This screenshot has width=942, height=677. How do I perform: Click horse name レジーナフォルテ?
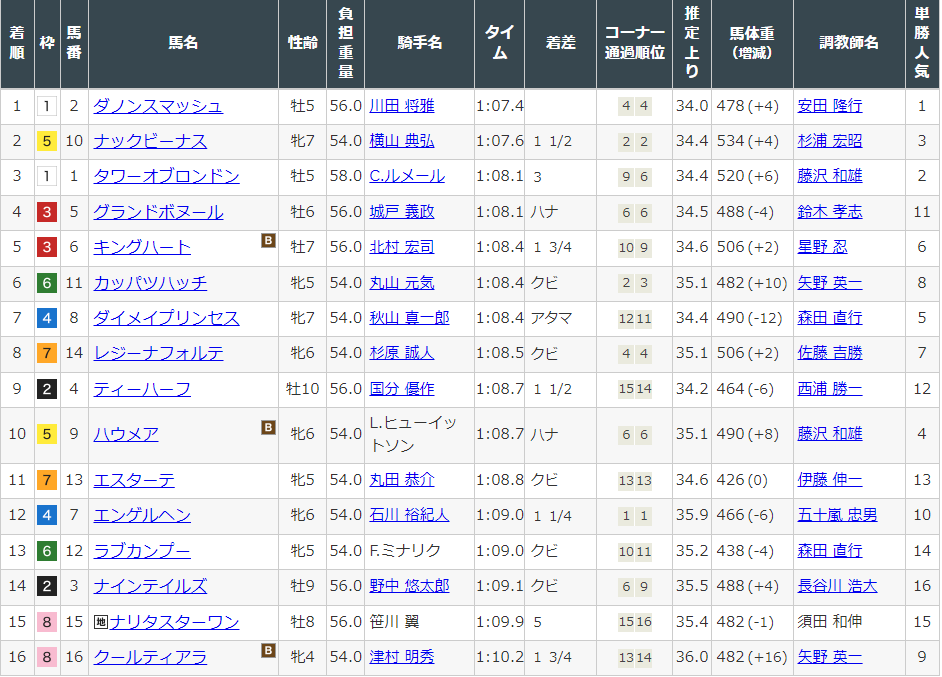coord(158,353)
